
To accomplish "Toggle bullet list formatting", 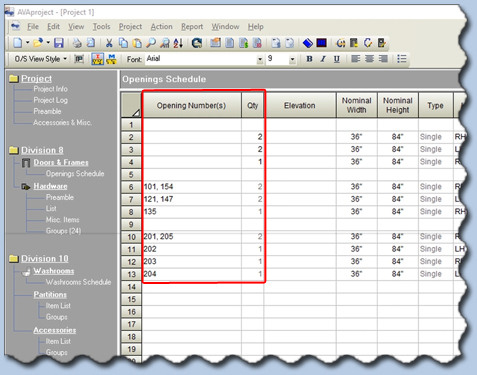I will (x=402, y=59).
